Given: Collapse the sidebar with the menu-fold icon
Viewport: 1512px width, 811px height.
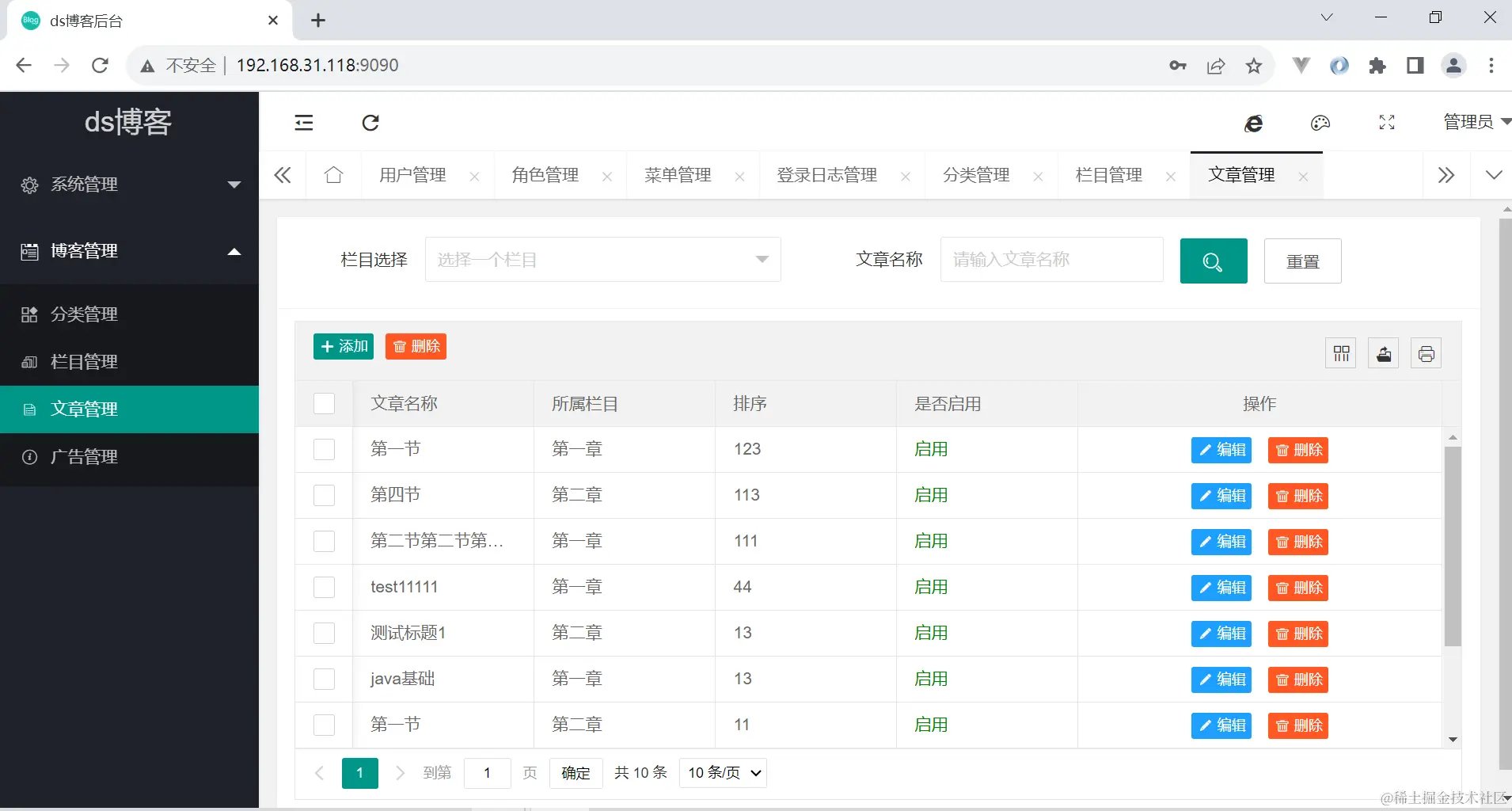Looking at the screenshot, I should click(304, 123).
